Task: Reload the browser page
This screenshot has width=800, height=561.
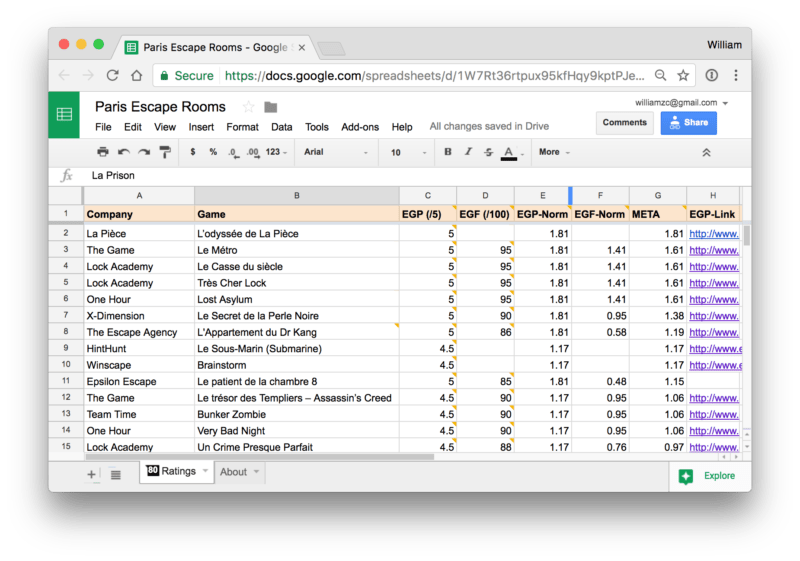Action: 113,75
